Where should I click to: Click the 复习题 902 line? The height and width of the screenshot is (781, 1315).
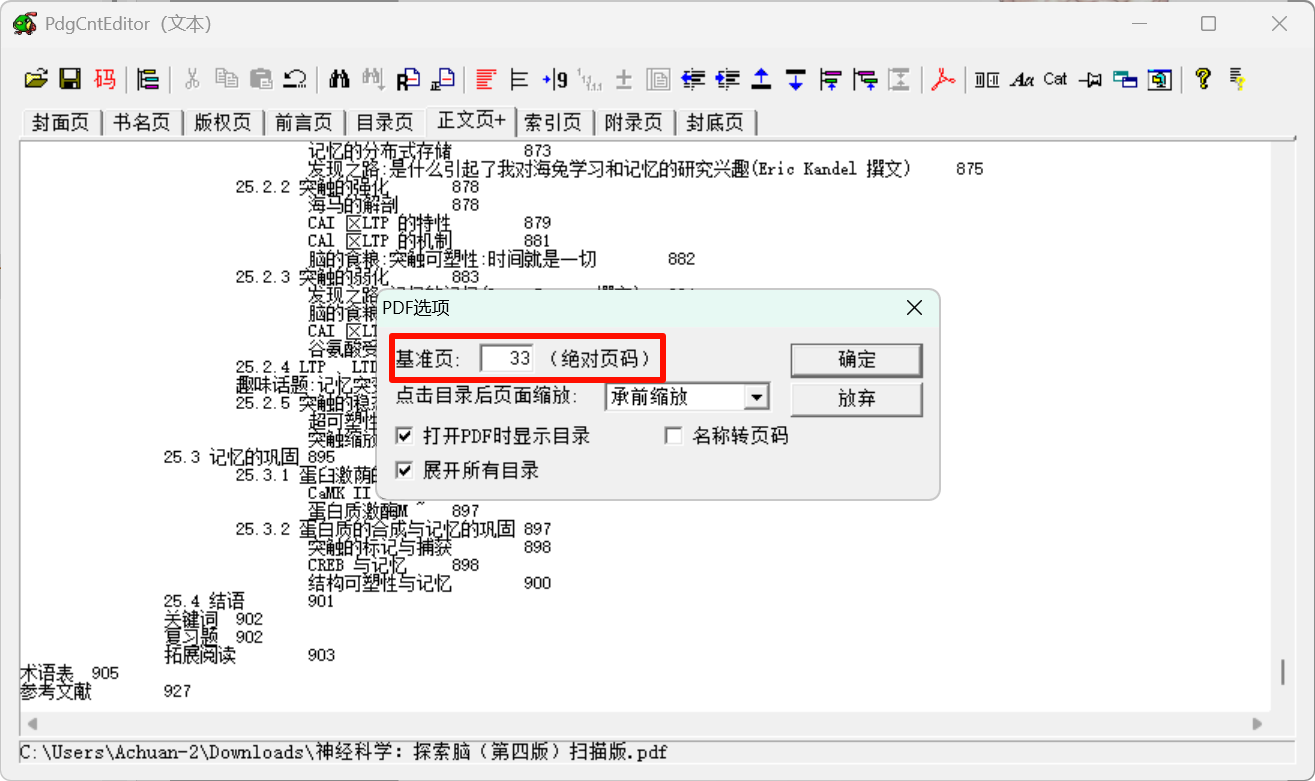coord(214,637)
